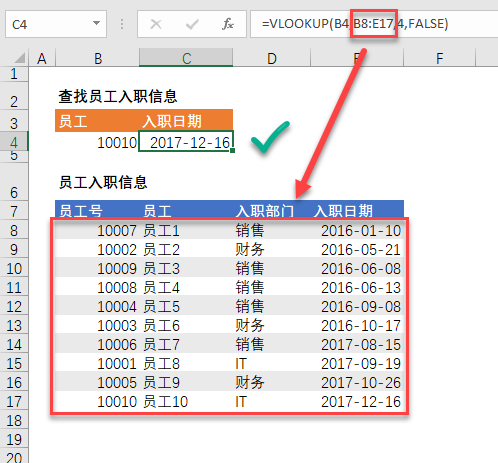Screen dimensions: 498x463
Task: Open the Insert Function fx icon
Action: click(228, 24)
